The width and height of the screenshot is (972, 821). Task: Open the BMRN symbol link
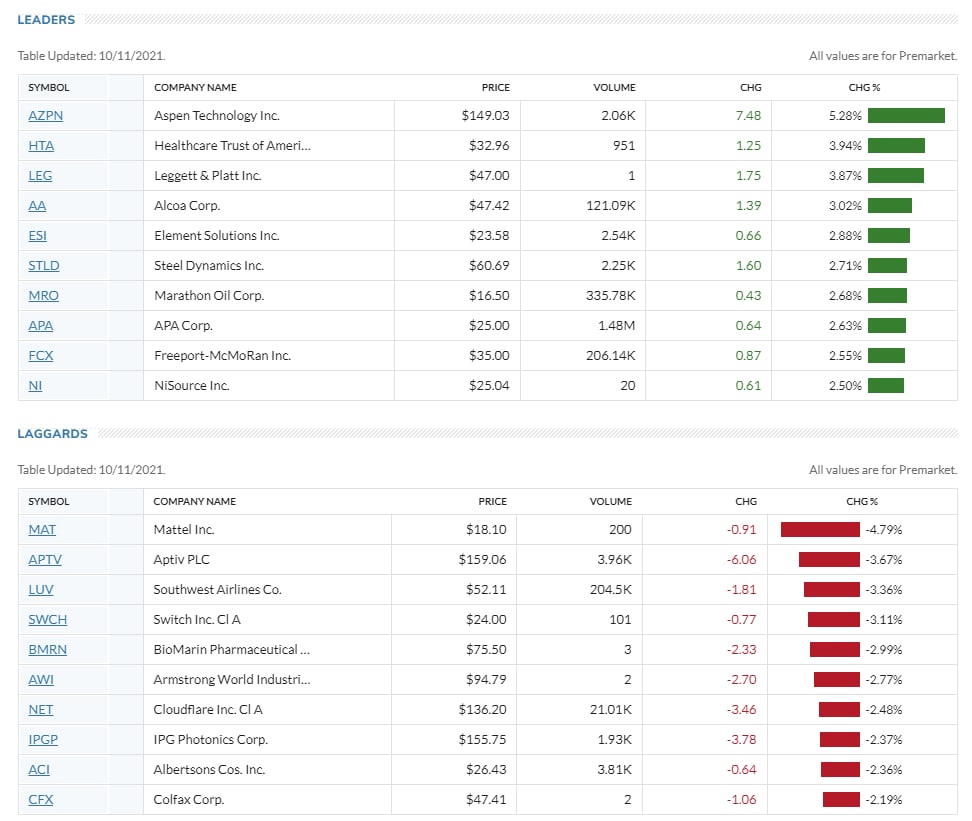click(x=47, y=649)
